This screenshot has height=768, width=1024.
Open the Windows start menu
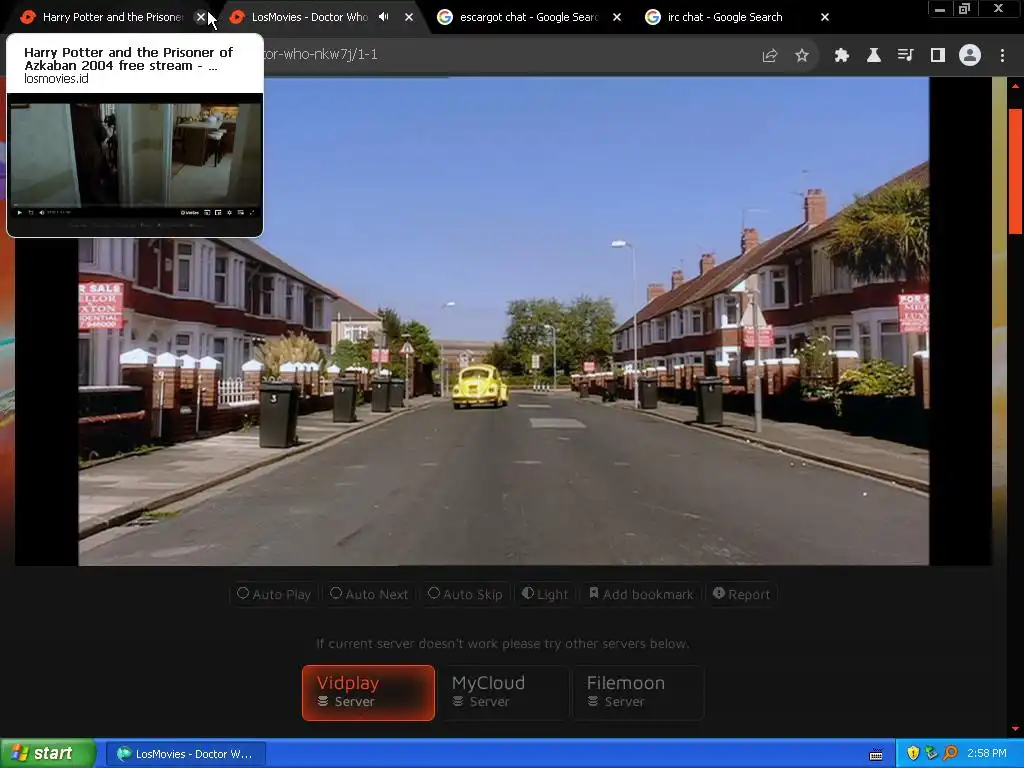pos(48,754)
